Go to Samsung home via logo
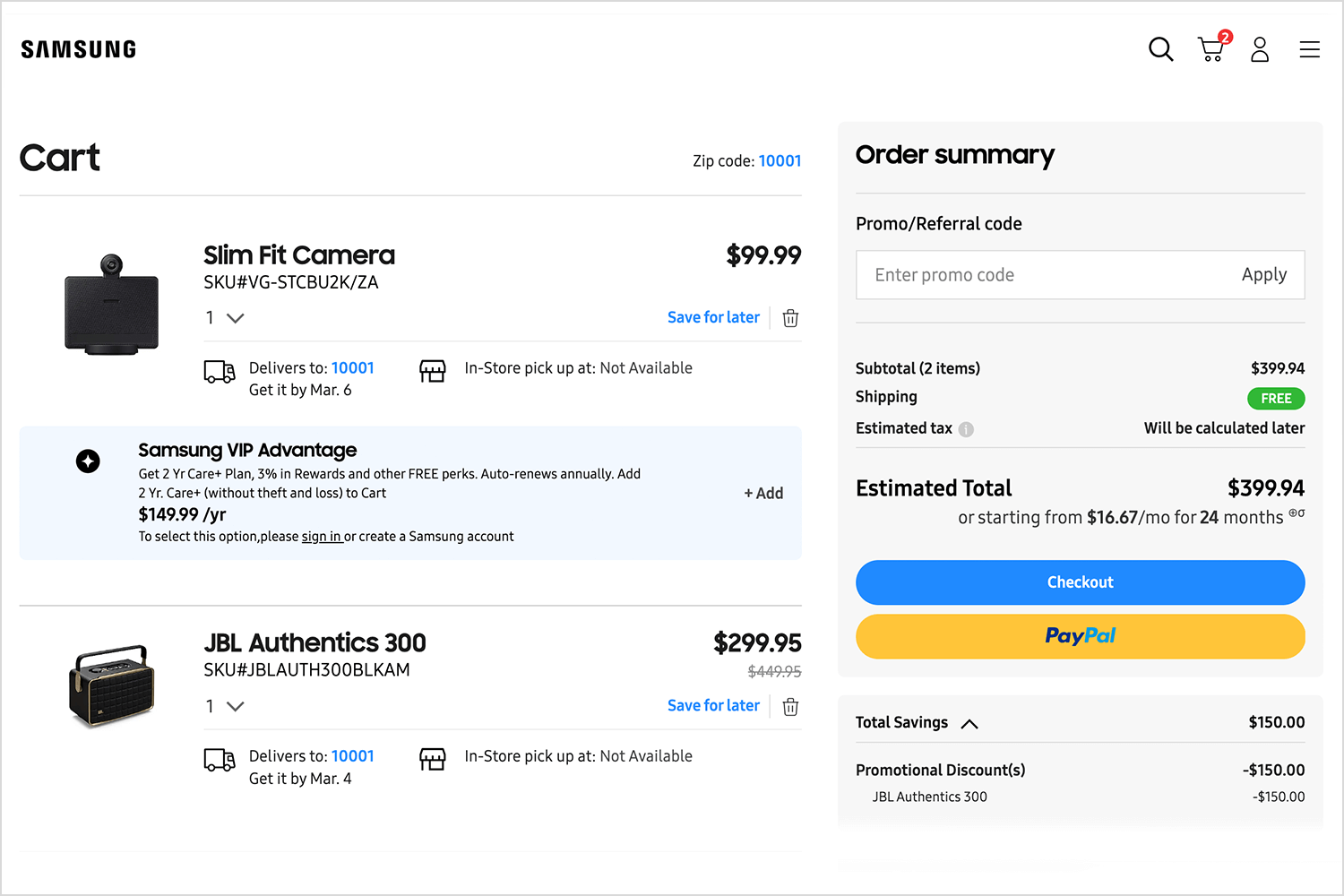 coord(79,49)
